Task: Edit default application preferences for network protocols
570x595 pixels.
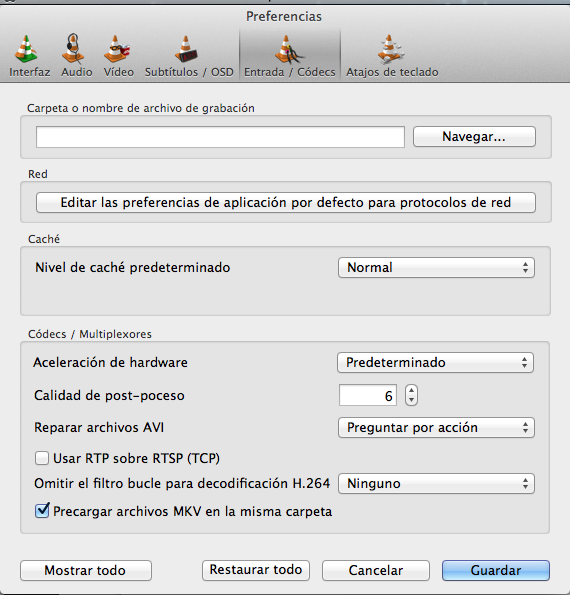Action: (286, 202)
